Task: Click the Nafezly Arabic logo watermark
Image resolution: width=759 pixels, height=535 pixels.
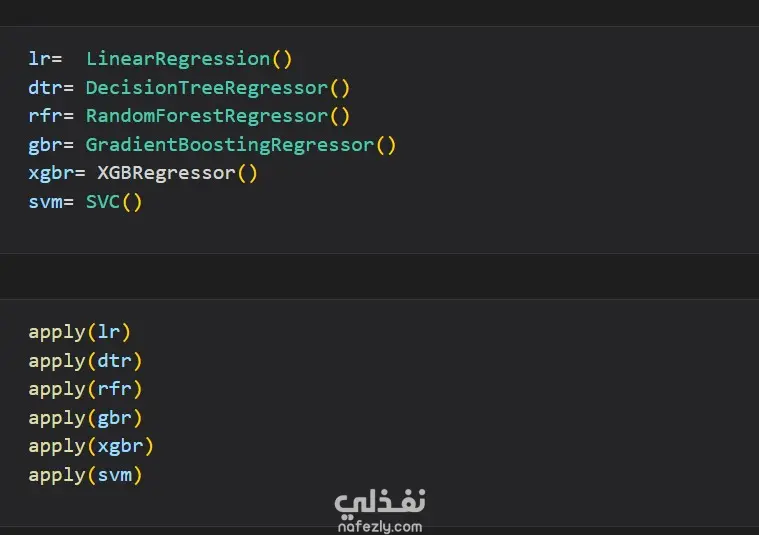Action: 379,502
